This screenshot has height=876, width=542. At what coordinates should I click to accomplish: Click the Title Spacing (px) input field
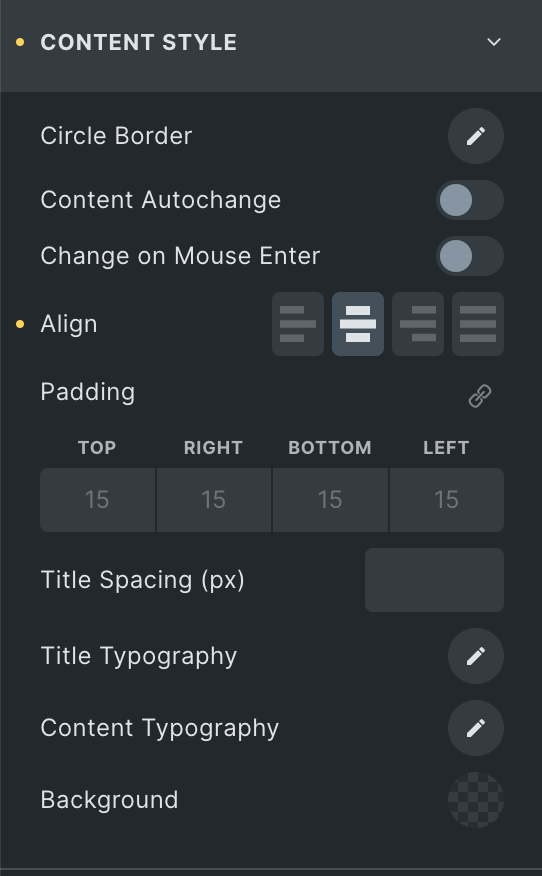pyautogui.click(x=434, y=580)
